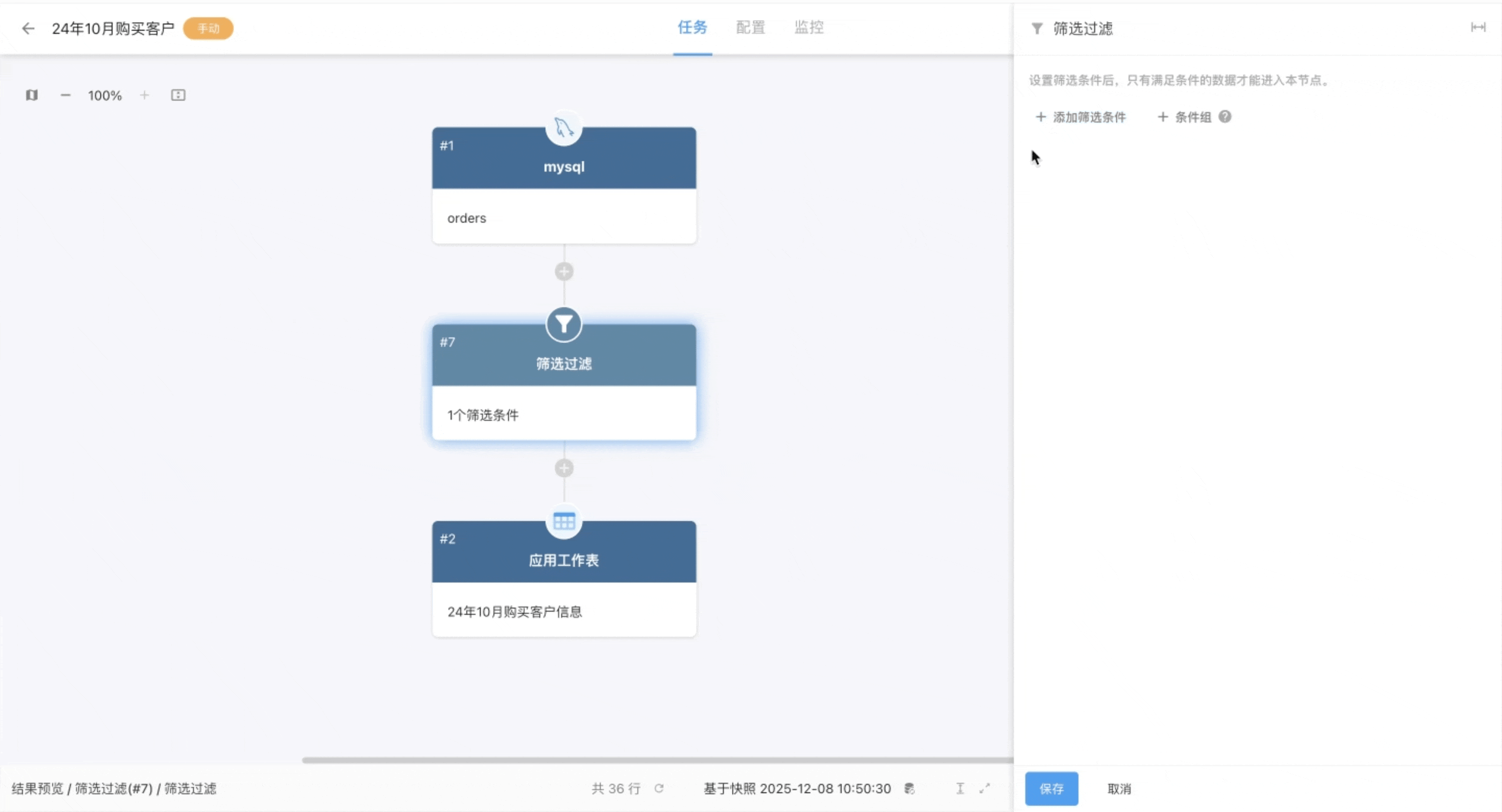Add a filter condition via 添加筛选条件
The height and width of the screenshot is (812, 1502).
(1081, 116)
